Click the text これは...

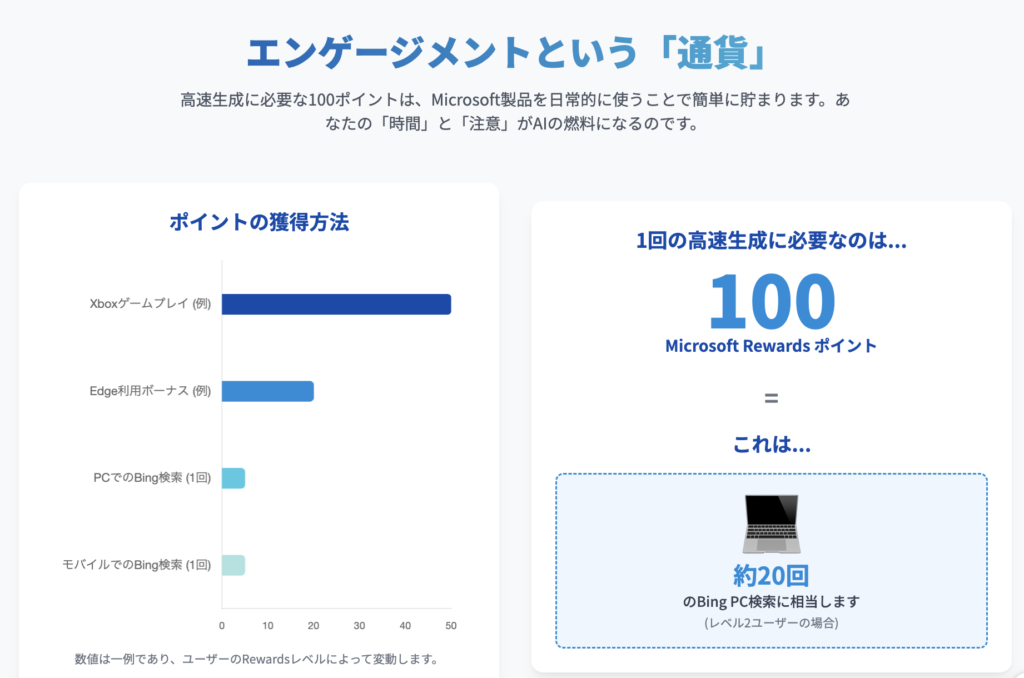[771, 445]
